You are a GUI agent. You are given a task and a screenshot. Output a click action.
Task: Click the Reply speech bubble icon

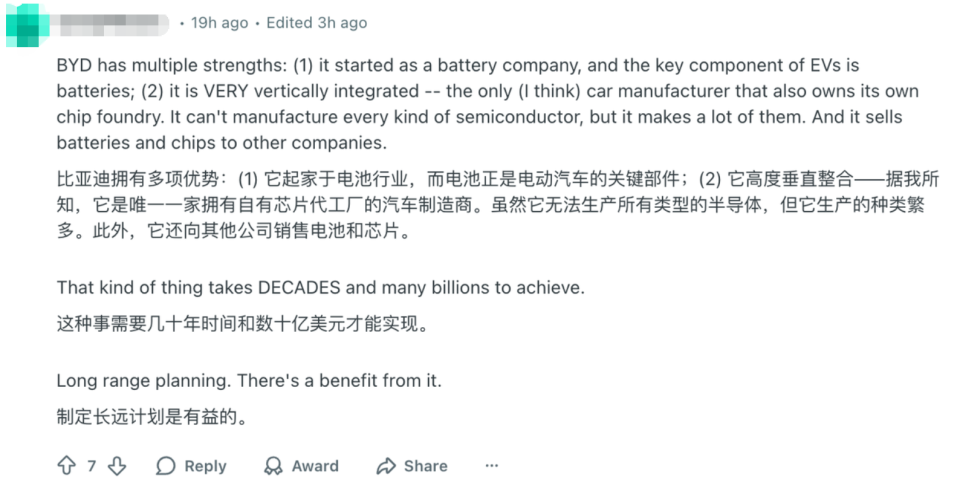166,466
